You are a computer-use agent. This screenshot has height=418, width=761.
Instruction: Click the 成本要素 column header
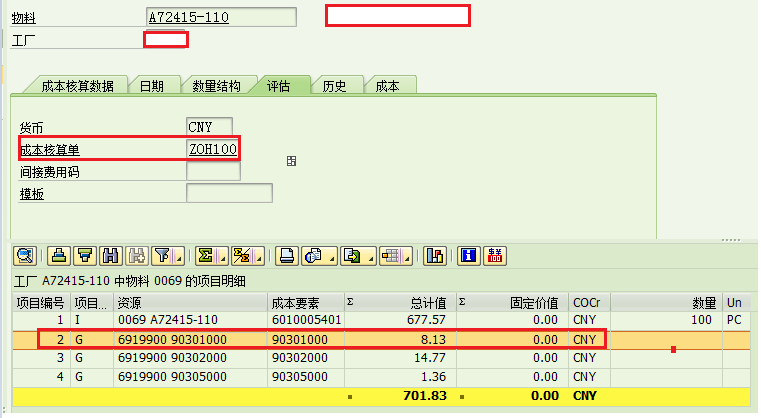pos(306,303)
